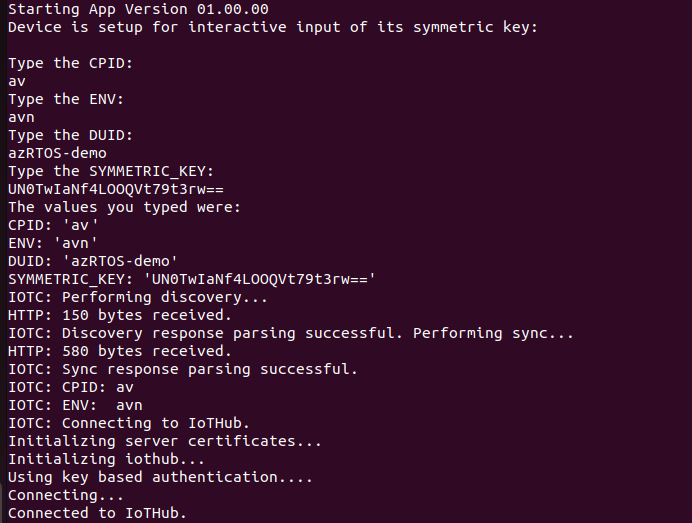
Task: Click the typed 'azRTOS-demo' input line
Action: click(x=57, y=153)
